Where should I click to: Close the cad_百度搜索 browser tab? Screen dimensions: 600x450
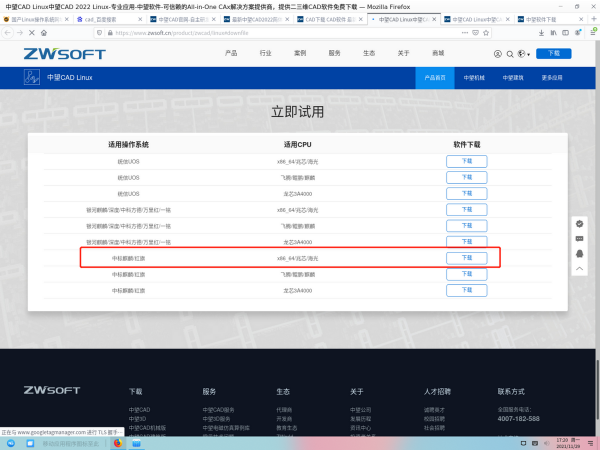(x=140, y=19)
